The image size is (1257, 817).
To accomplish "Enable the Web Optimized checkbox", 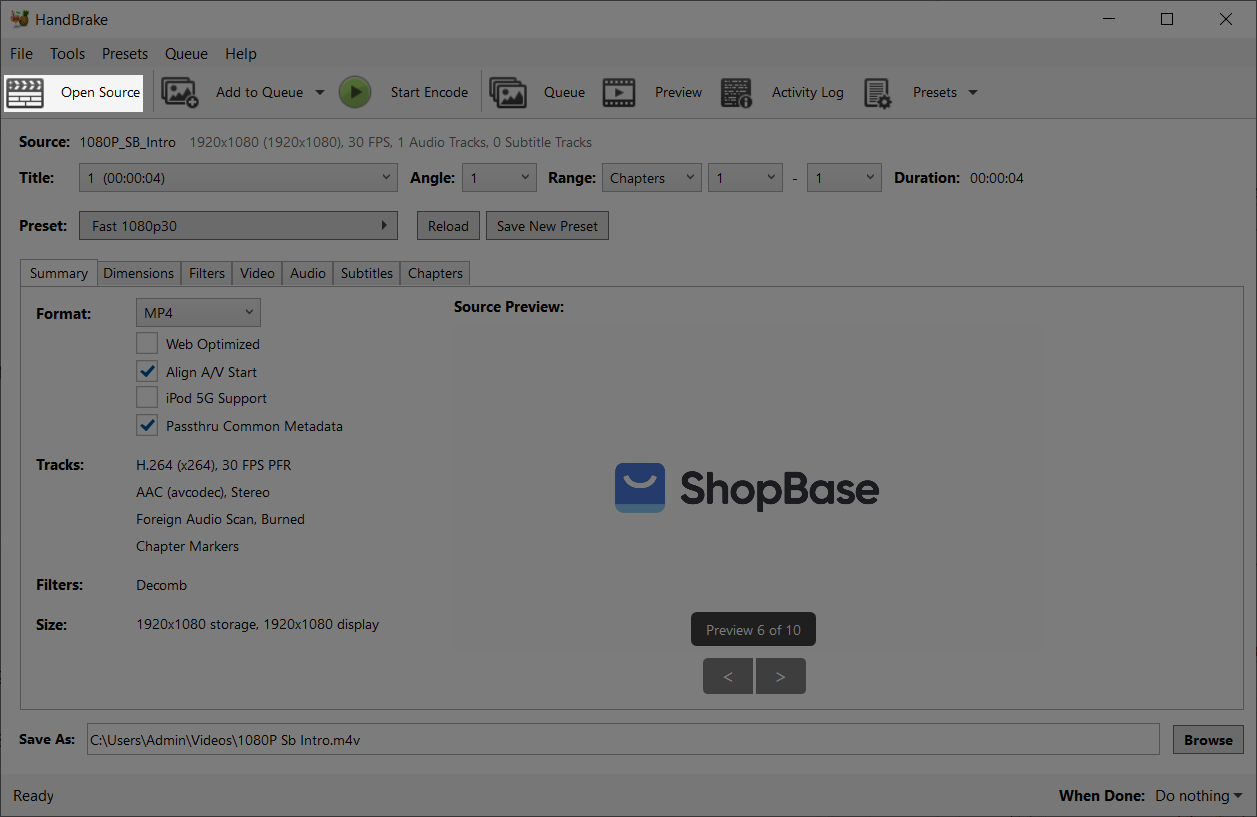I will tap(147, 344).
